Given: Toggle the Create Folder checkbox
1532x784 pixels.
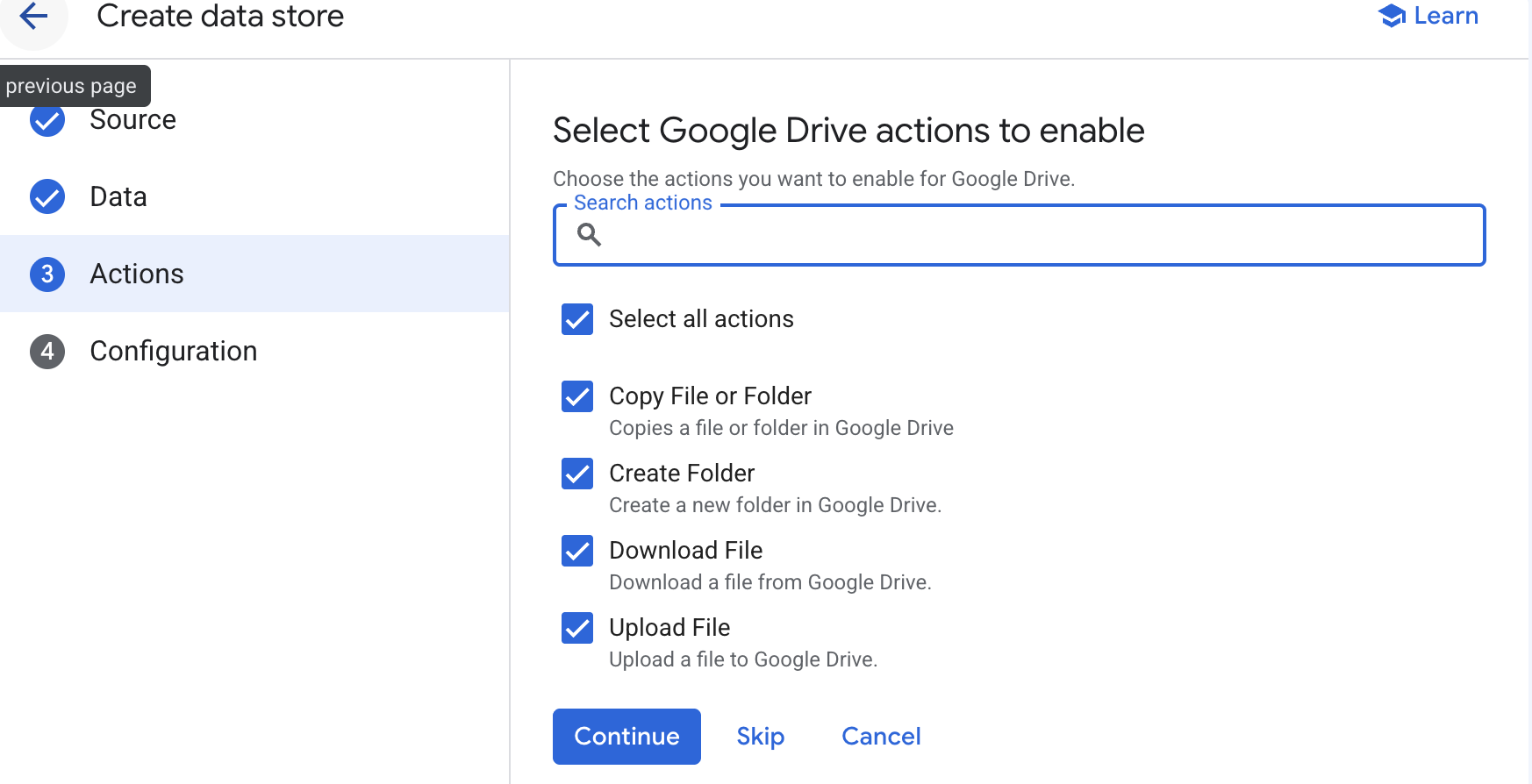Looking at the screenshot, I should pos(577,474).
